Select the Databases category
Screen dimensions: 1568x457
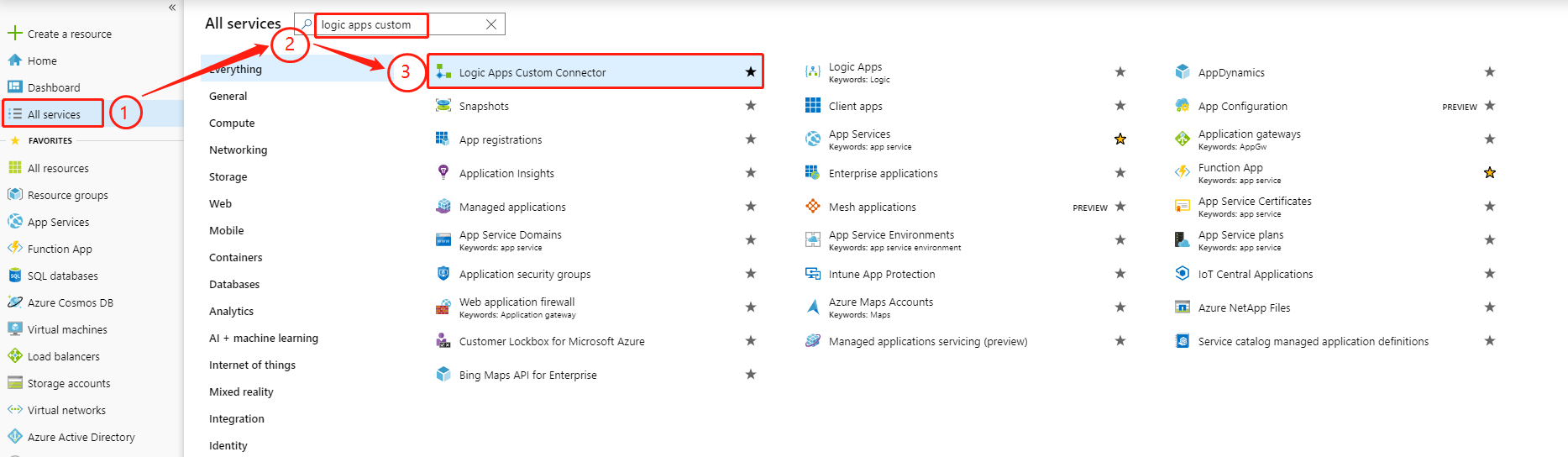[234, 284]
